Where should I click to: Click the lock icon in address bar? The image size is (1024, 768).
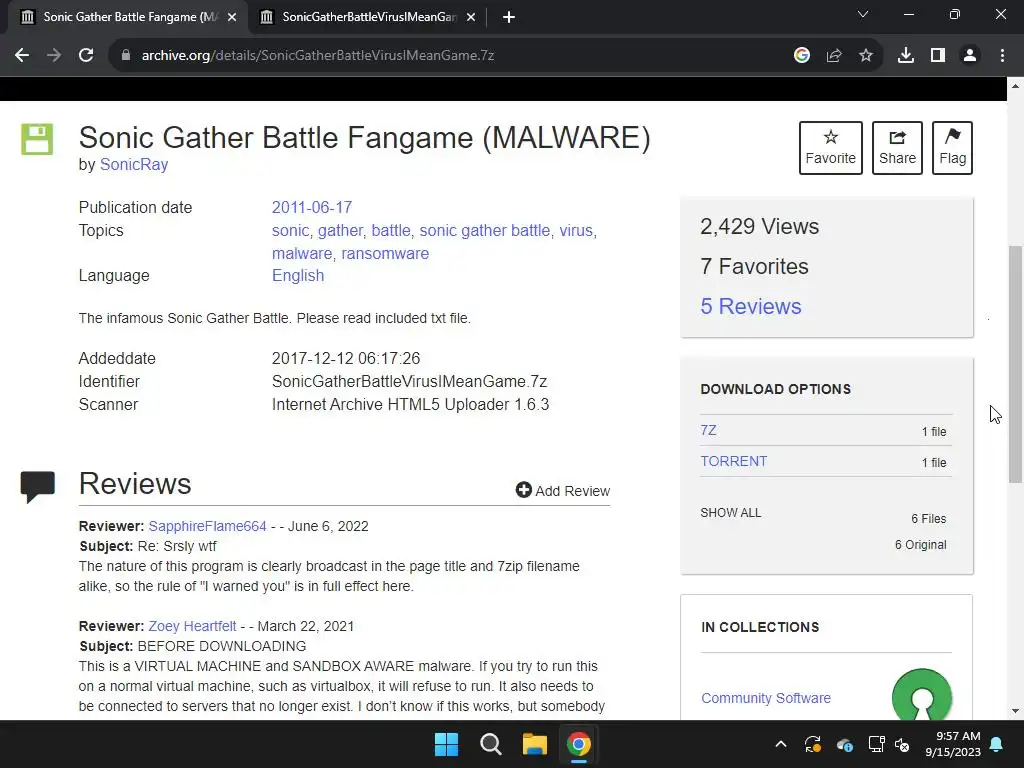point(126,56)
